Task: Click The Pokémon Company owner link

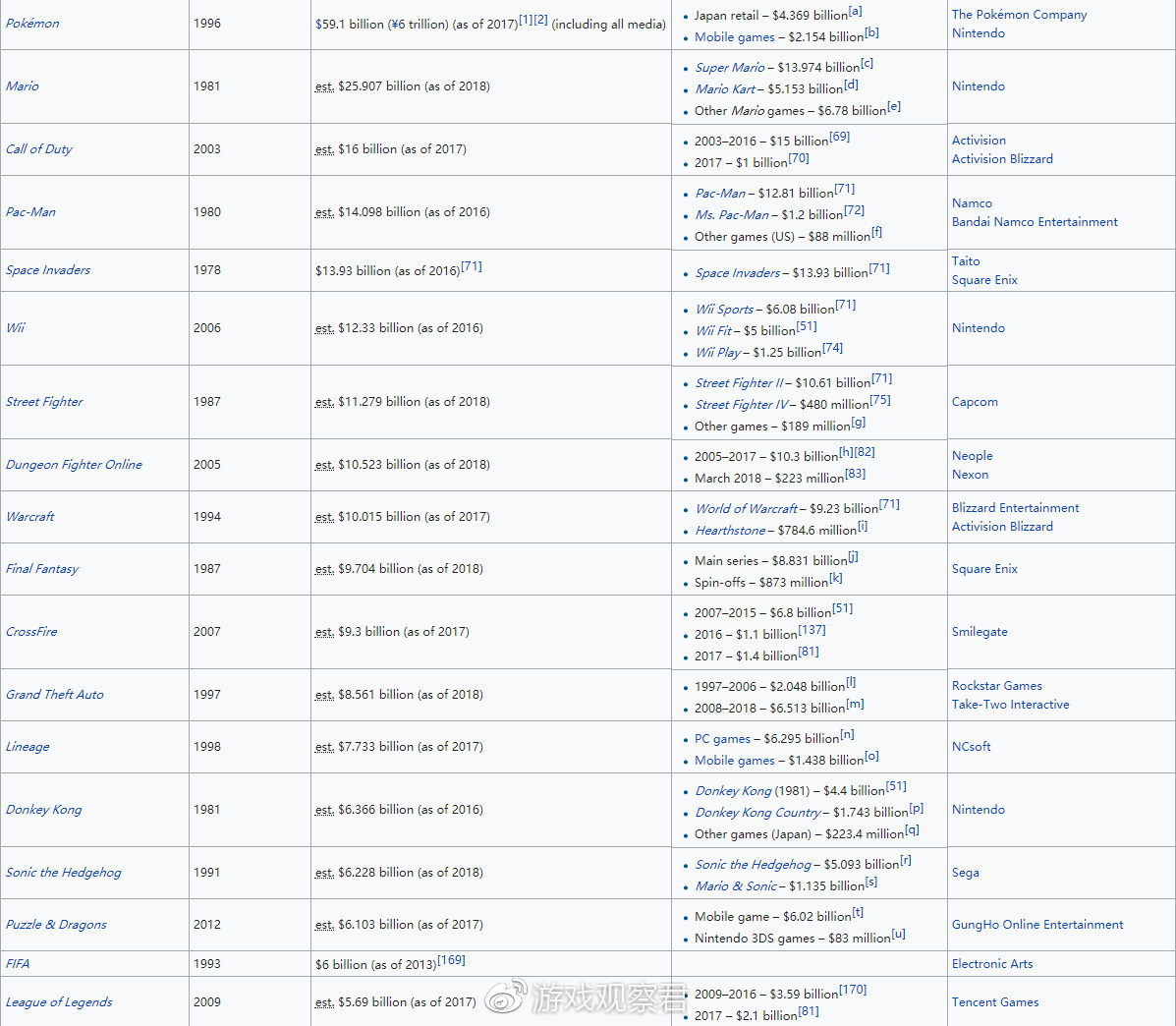Action: tap(1019, 15)
